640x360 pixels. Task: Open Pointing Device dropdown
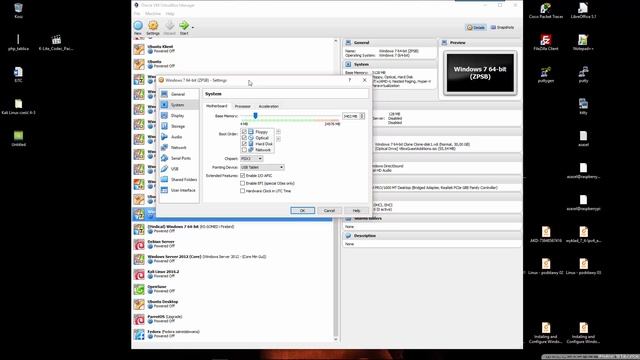point(262,167)
